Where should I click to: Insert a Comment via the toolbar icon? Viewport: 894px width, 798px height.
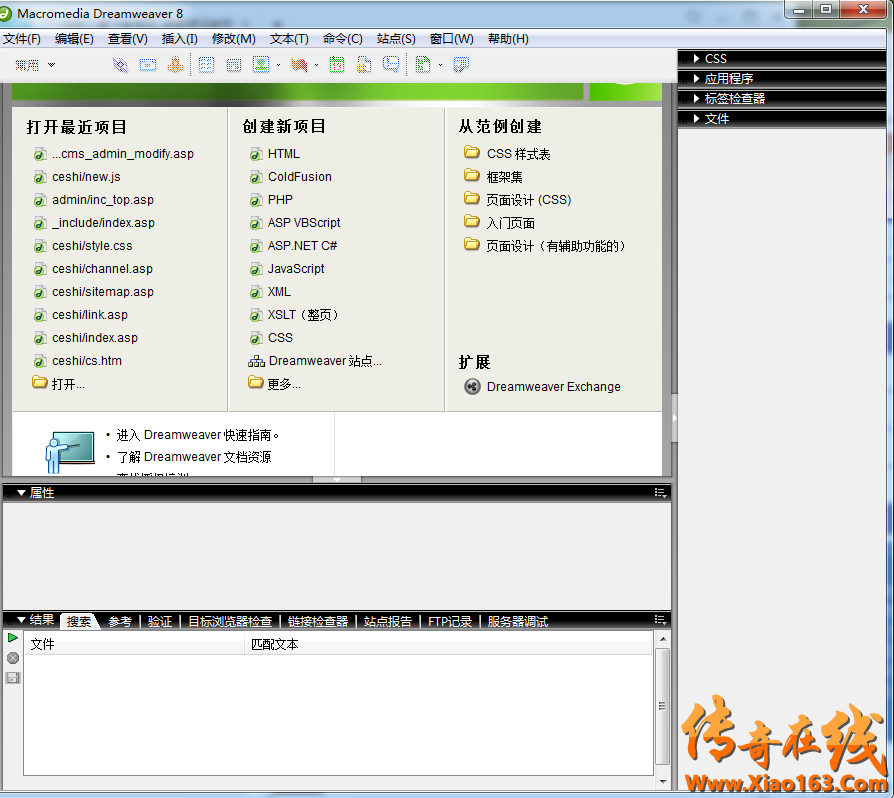(391, 64)
